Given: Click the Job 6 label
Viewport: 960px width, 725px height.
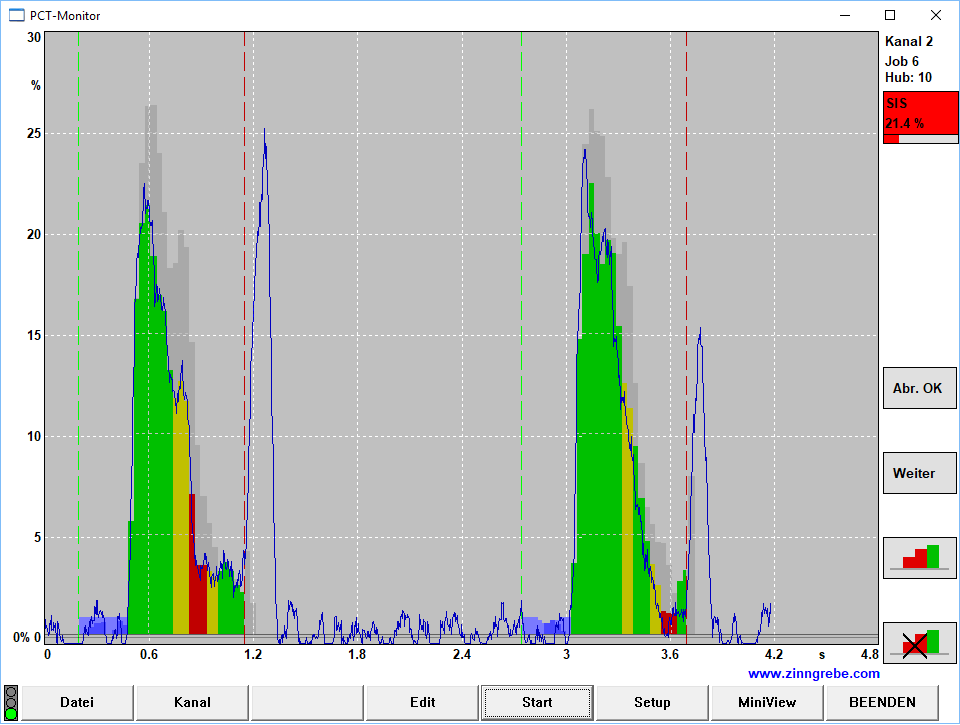Looking at the screenshot, I should [x=902, y=61].
